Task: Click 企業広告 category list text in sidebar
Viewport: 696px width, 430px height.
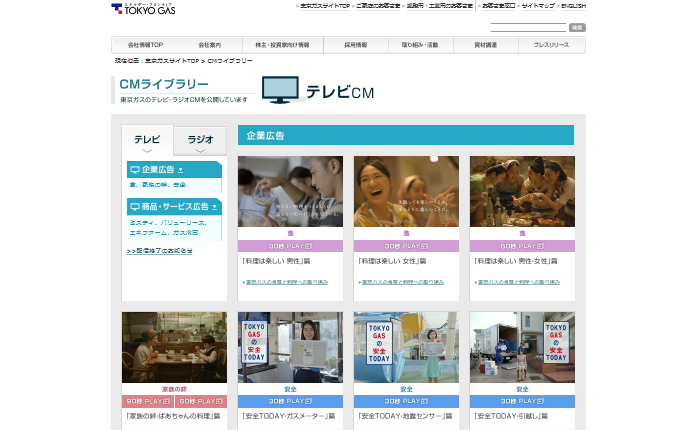Action: tap(158, 185)
